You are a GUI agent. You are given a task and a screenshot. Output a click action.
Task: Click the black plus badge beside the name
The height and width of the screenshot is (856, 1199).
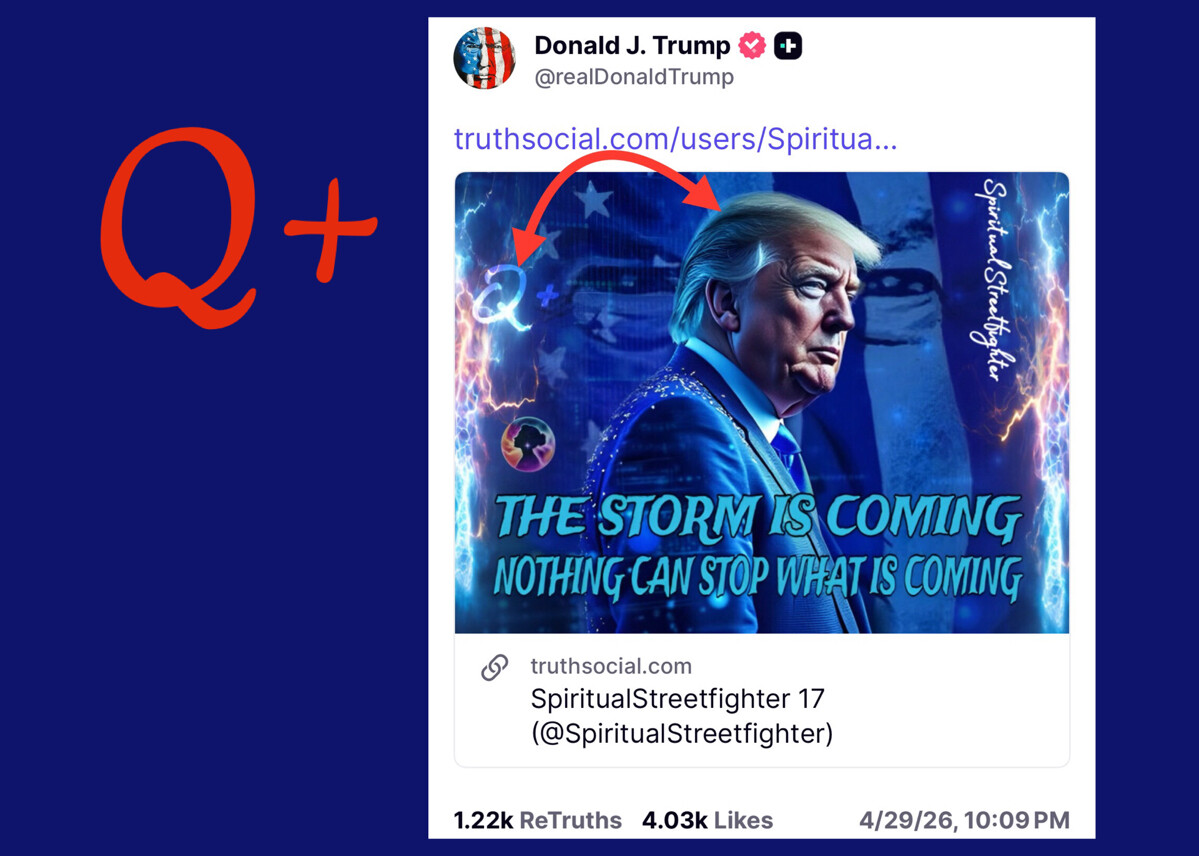788,46
